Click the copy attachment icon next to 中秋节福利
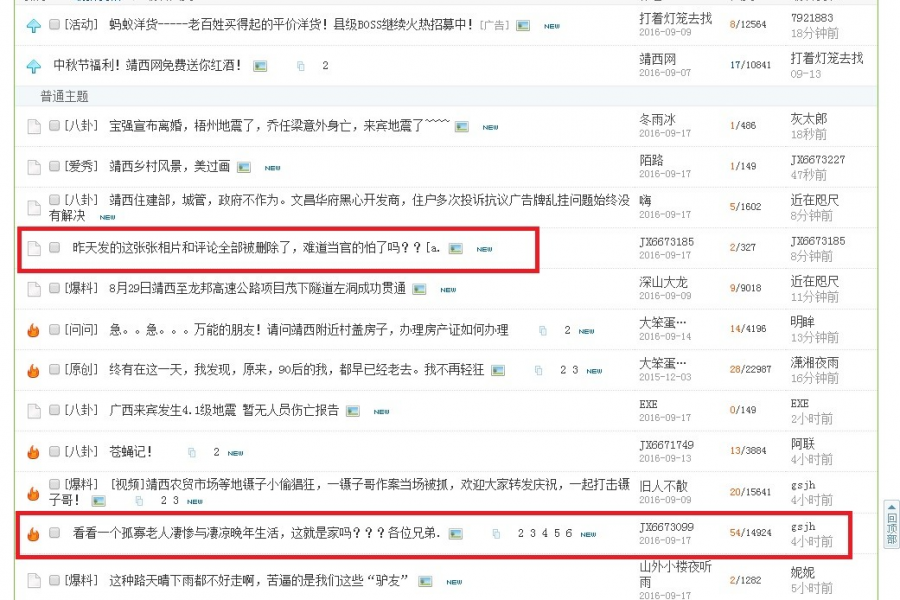Image resolution: width=900 pixels, height=600 pixels. click(300, 65)
